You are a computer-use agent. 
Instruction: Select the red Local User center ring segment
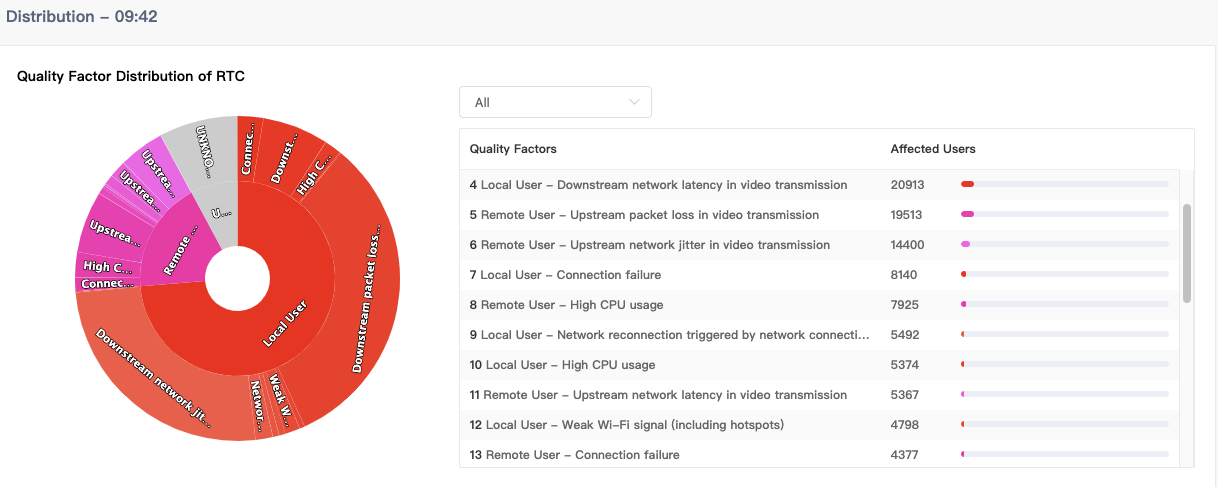tap(285, 325)
